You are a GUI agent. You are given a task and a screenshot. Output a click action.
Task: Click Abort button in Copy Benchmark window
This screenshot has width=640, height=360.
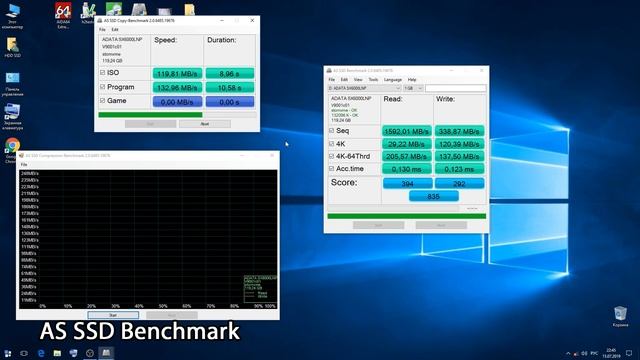tap(204, 124)
